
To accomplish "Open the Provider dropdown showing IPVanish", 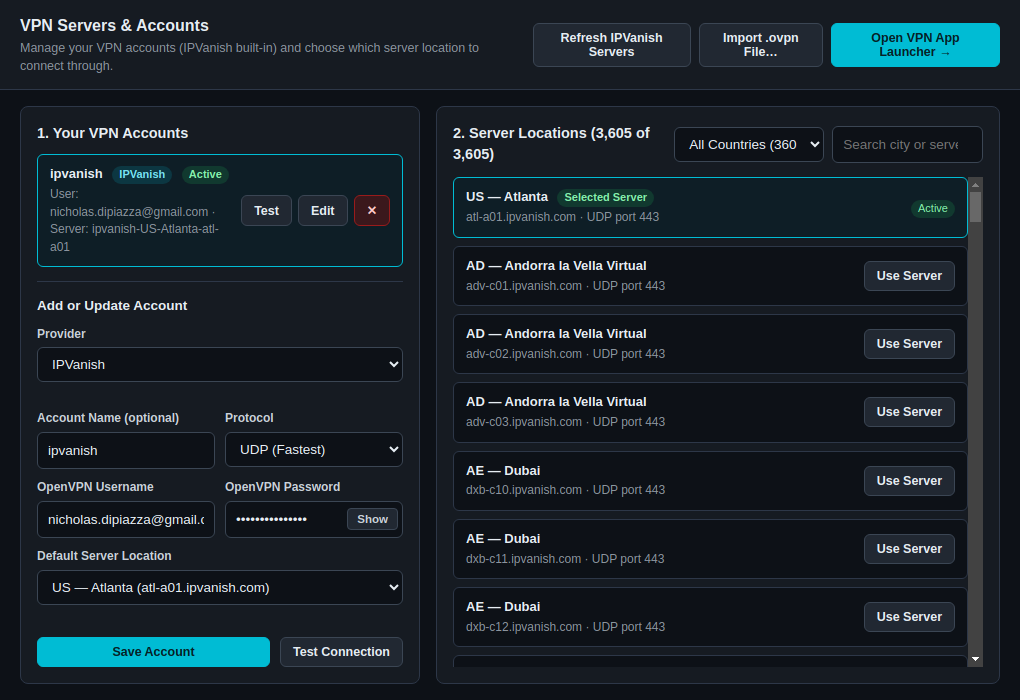I will coord(220,364).
